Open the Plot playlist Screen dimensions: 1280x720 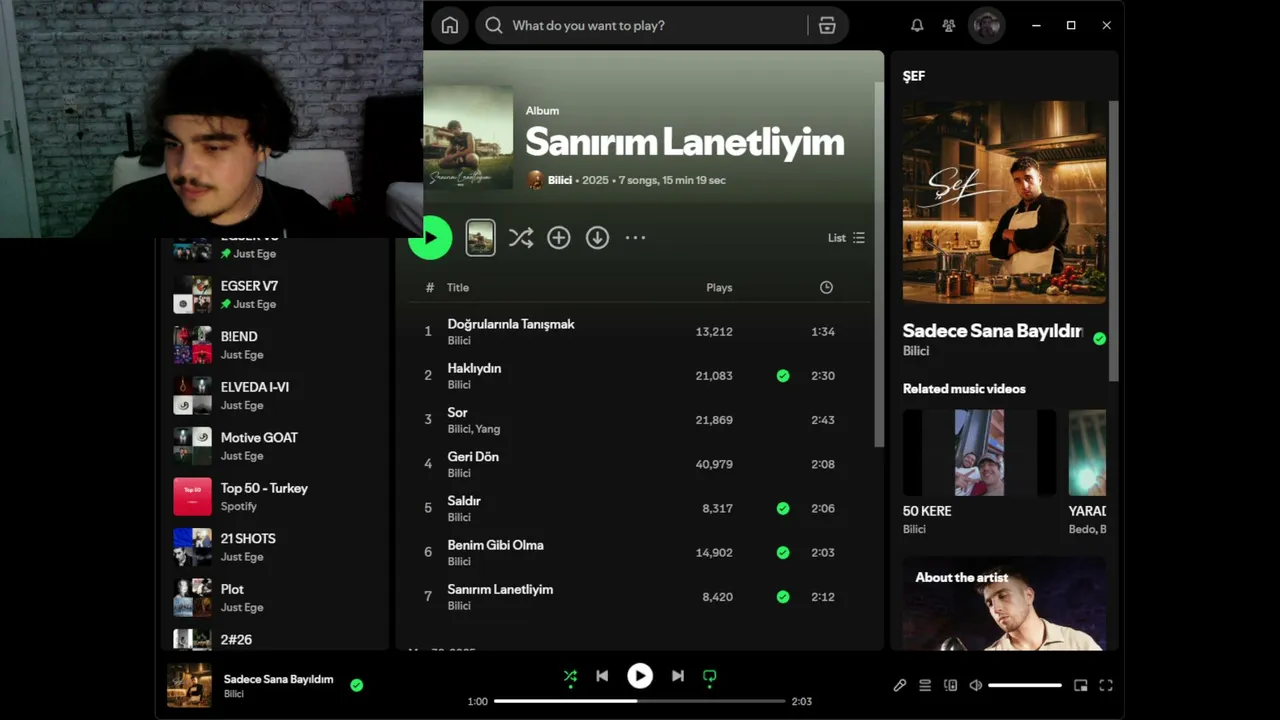(x=275, y=598)
